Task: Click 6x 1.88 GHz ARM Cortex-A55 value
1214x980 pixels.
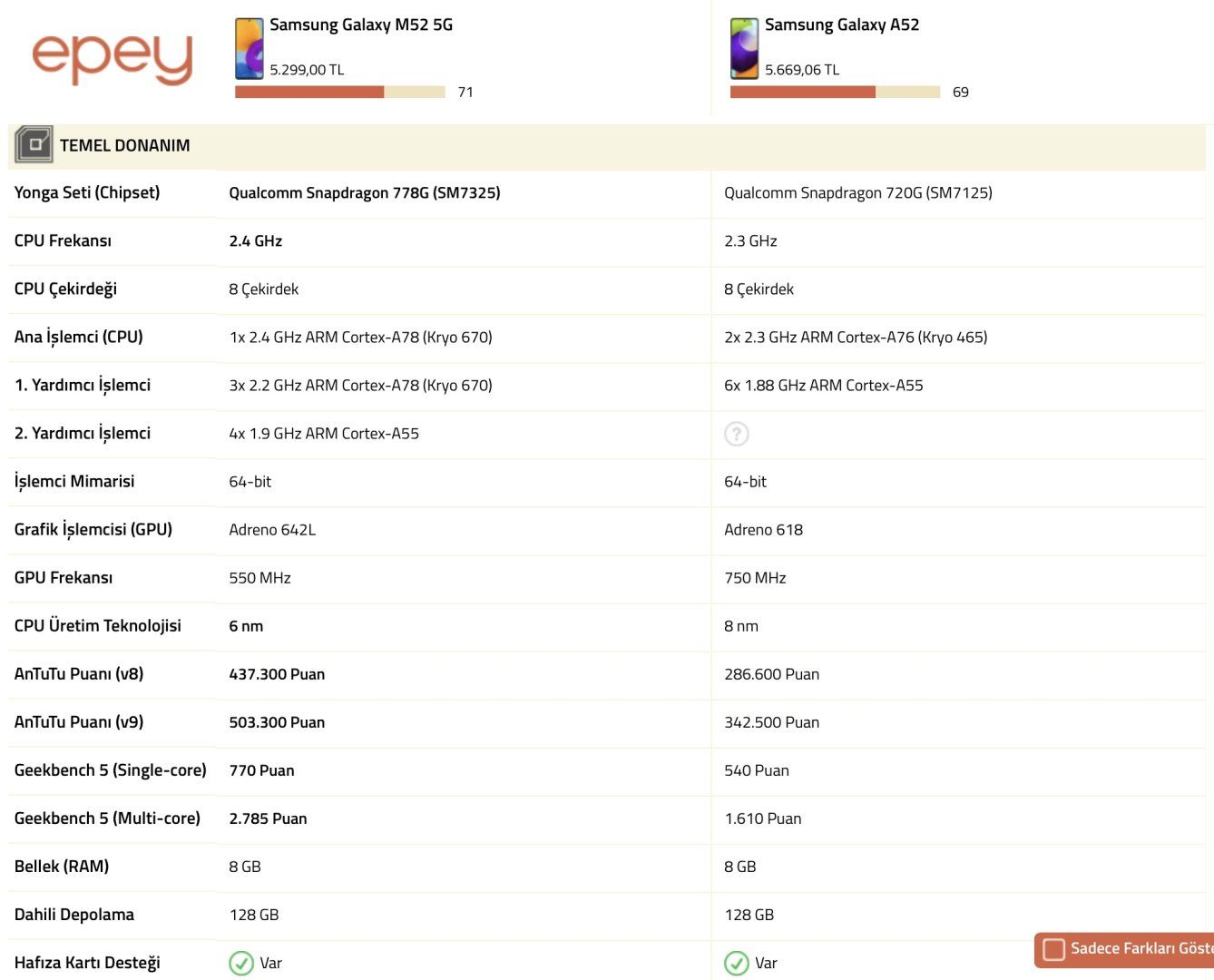Action: click(824, 385)
